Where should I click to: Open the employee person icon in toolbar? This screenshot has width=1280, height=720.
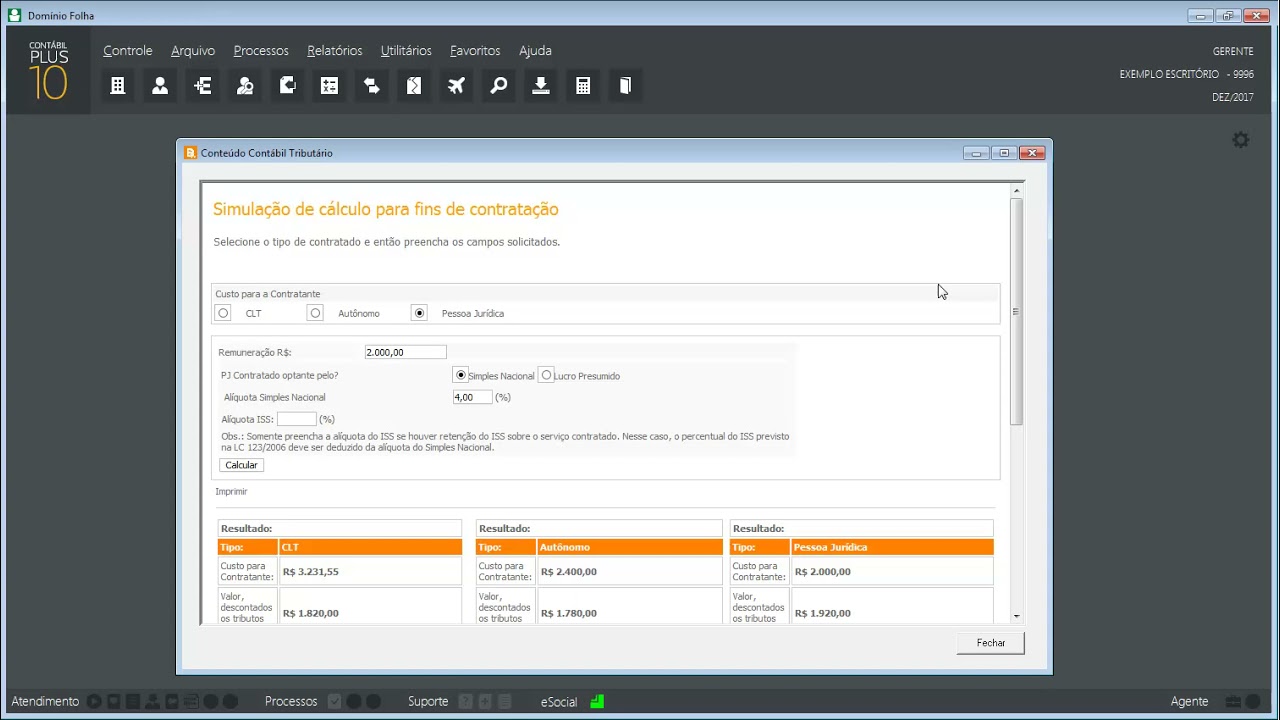point(160,86)
